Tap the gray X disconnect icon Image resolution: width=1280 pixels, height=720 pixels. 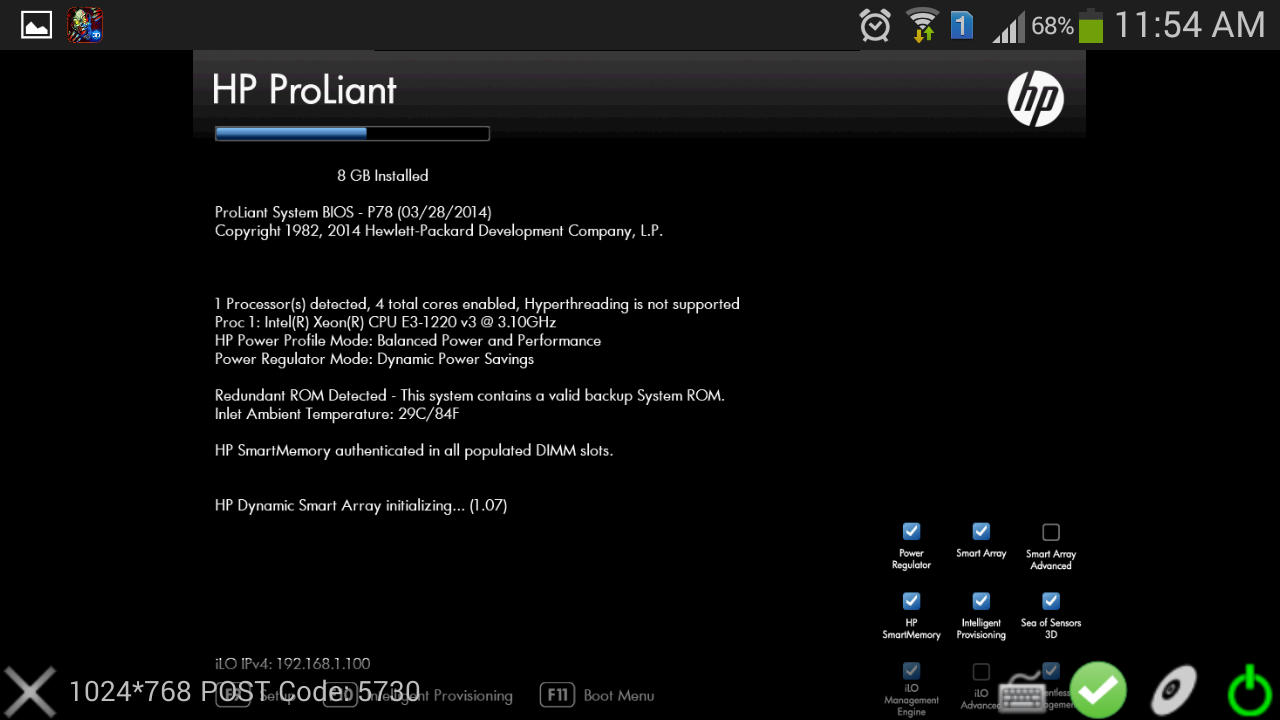pos(30,691)
